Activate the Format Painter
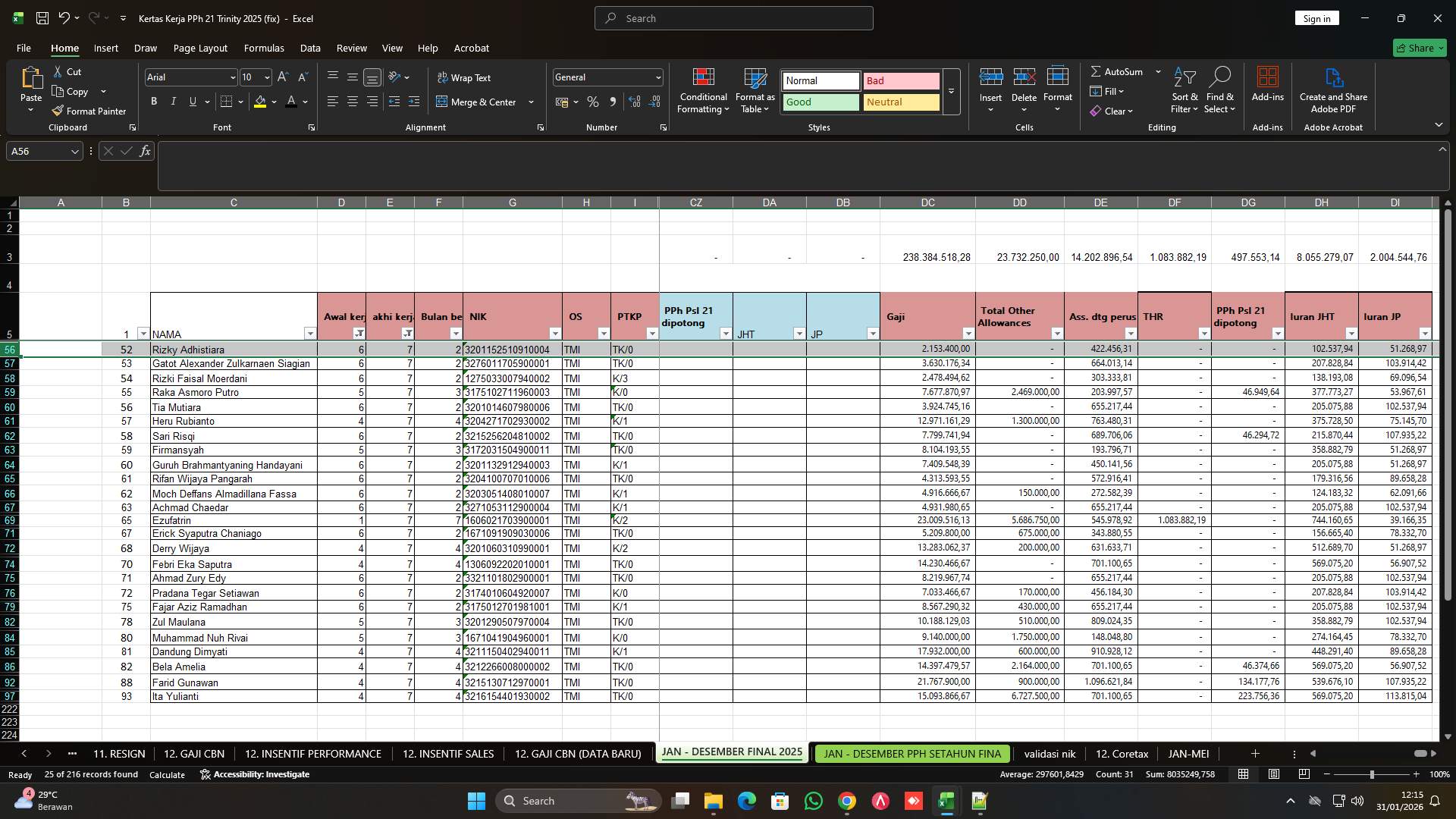 (89, 111)
